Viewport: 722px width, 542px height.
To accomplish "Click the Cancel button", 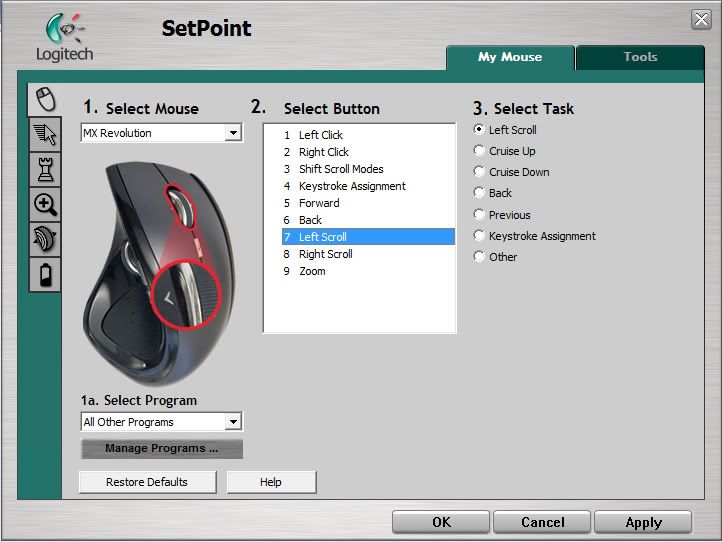I will 542,522.
